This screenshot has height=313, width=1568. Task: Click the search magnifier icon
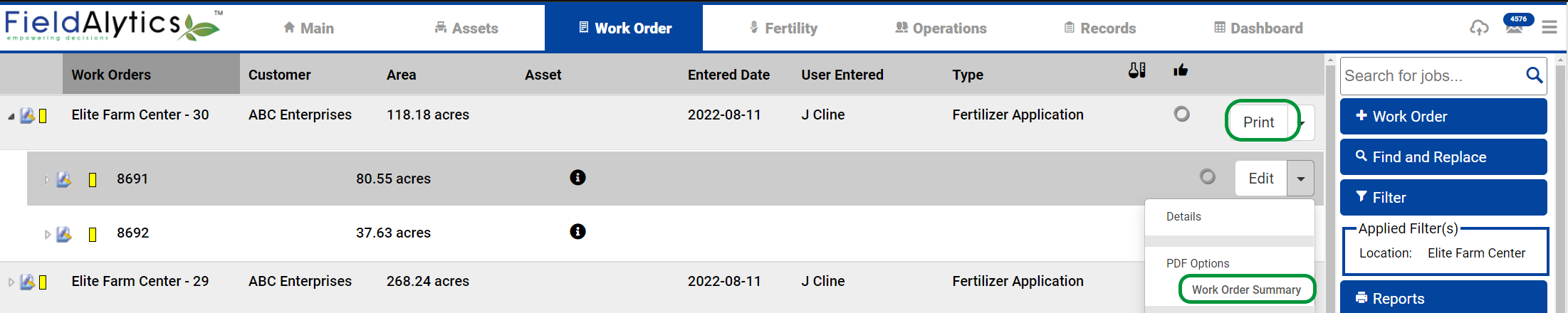click(x=1534, y=75)
